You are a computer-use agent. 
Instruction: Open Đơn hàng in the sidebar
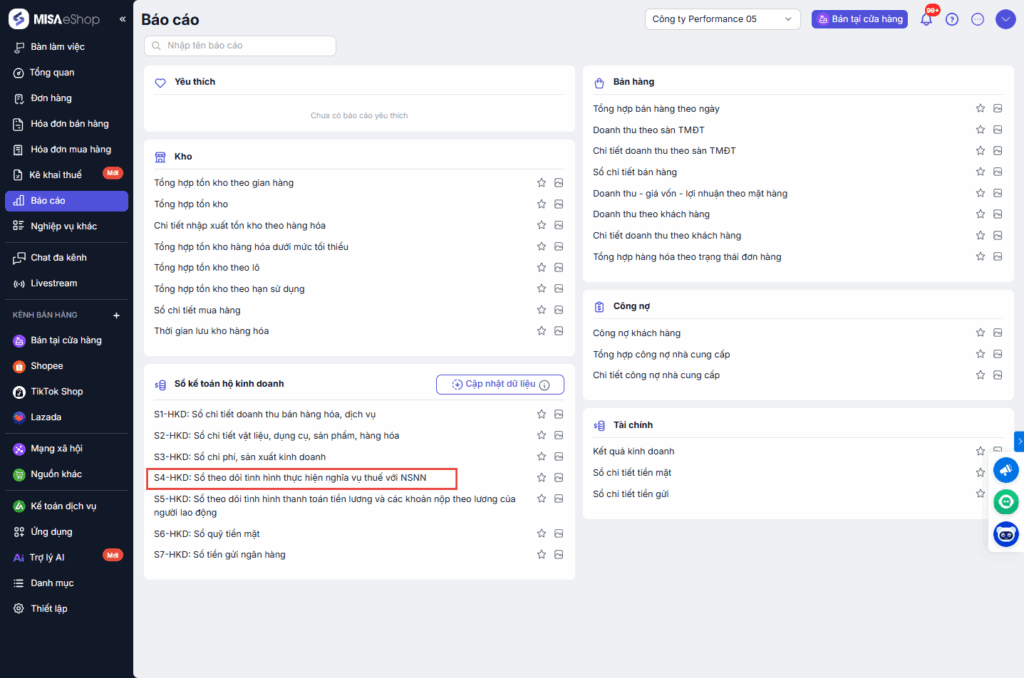[x=51, y=98]
